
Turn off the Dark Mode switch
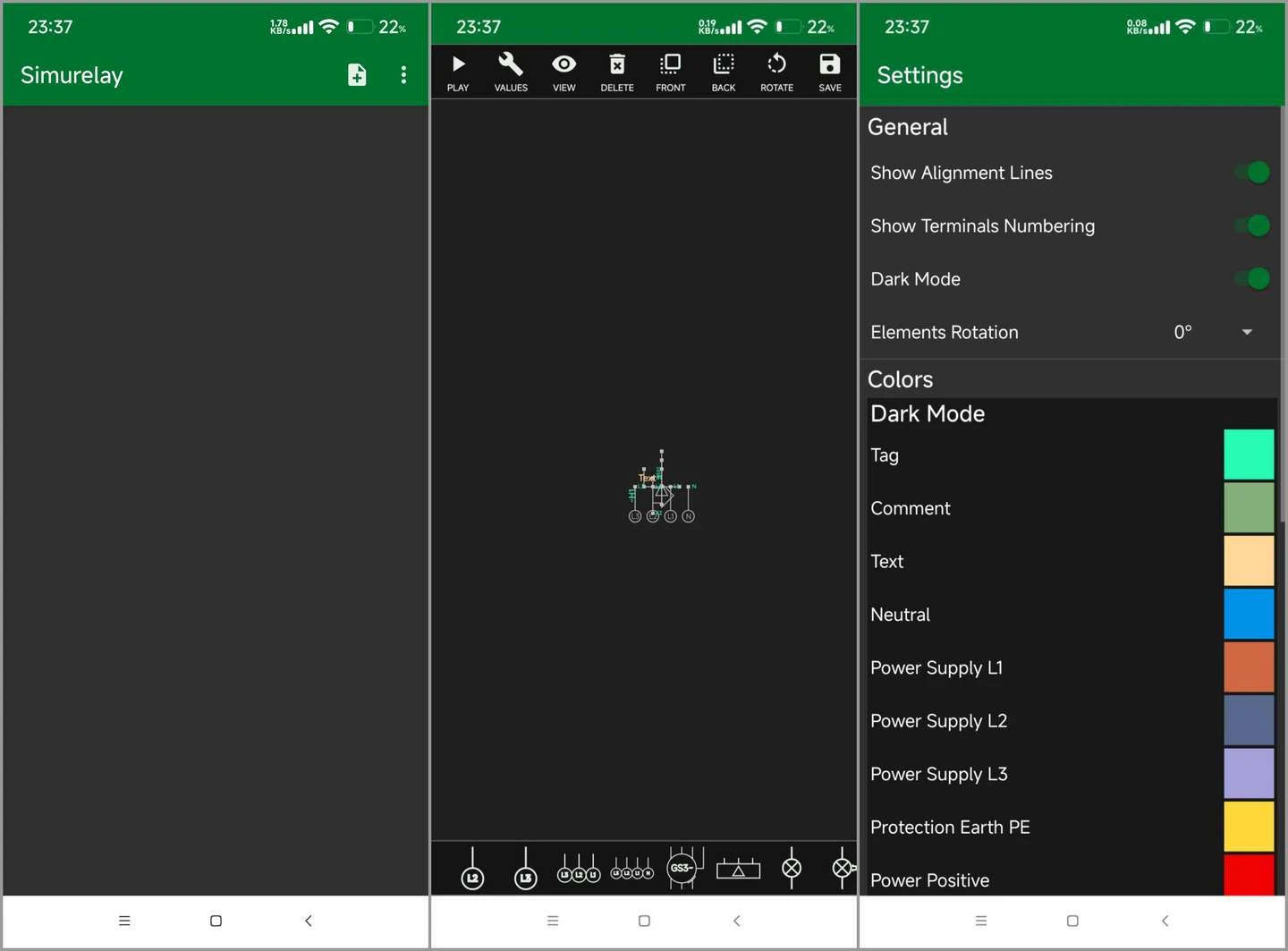pos(1252,279)
